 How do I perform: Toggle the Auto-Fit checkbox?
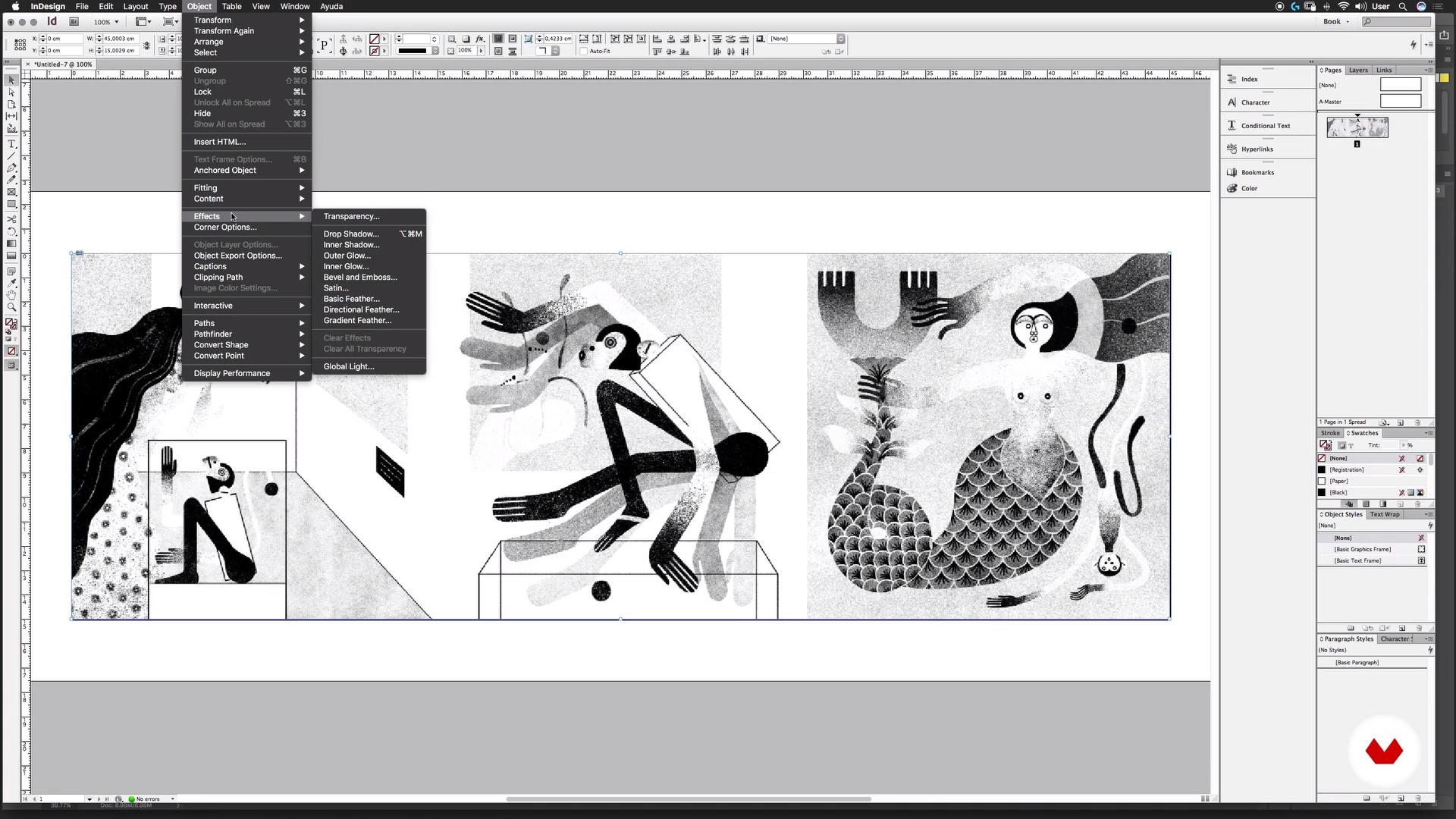(583, 52)
